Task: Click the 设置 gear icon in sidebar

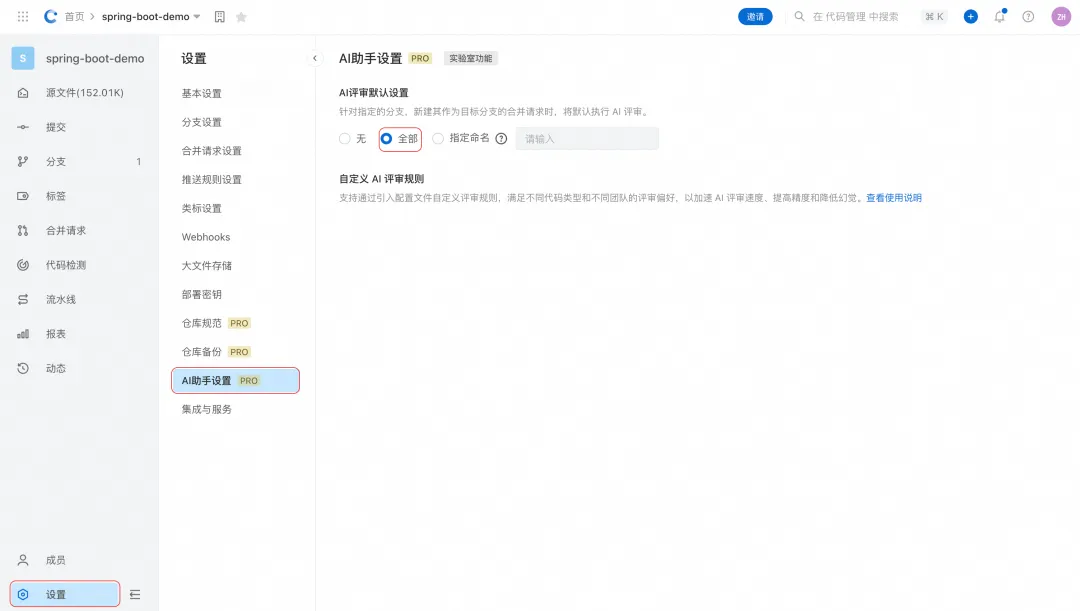Action: coord(23,594)
